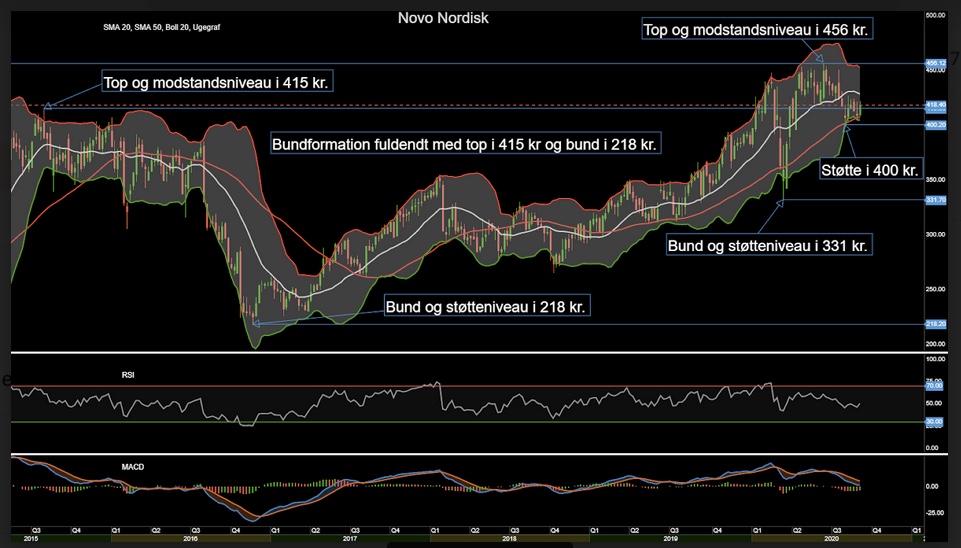Click the 218.20 price level tag
The height and width of the screenshot is (548, 961).
[936, 324]
